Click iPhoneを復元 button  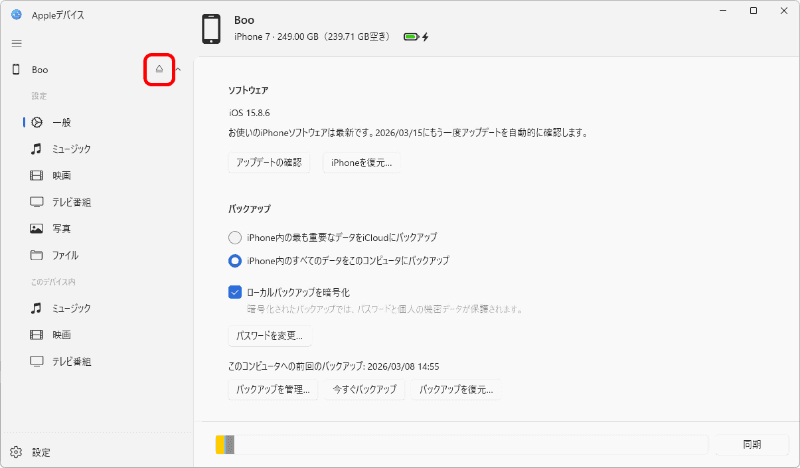tap(361, 163)
